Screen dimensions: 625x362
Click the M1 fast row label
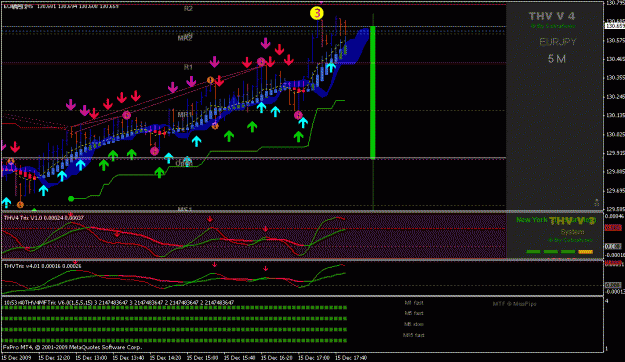coord(414,303)
